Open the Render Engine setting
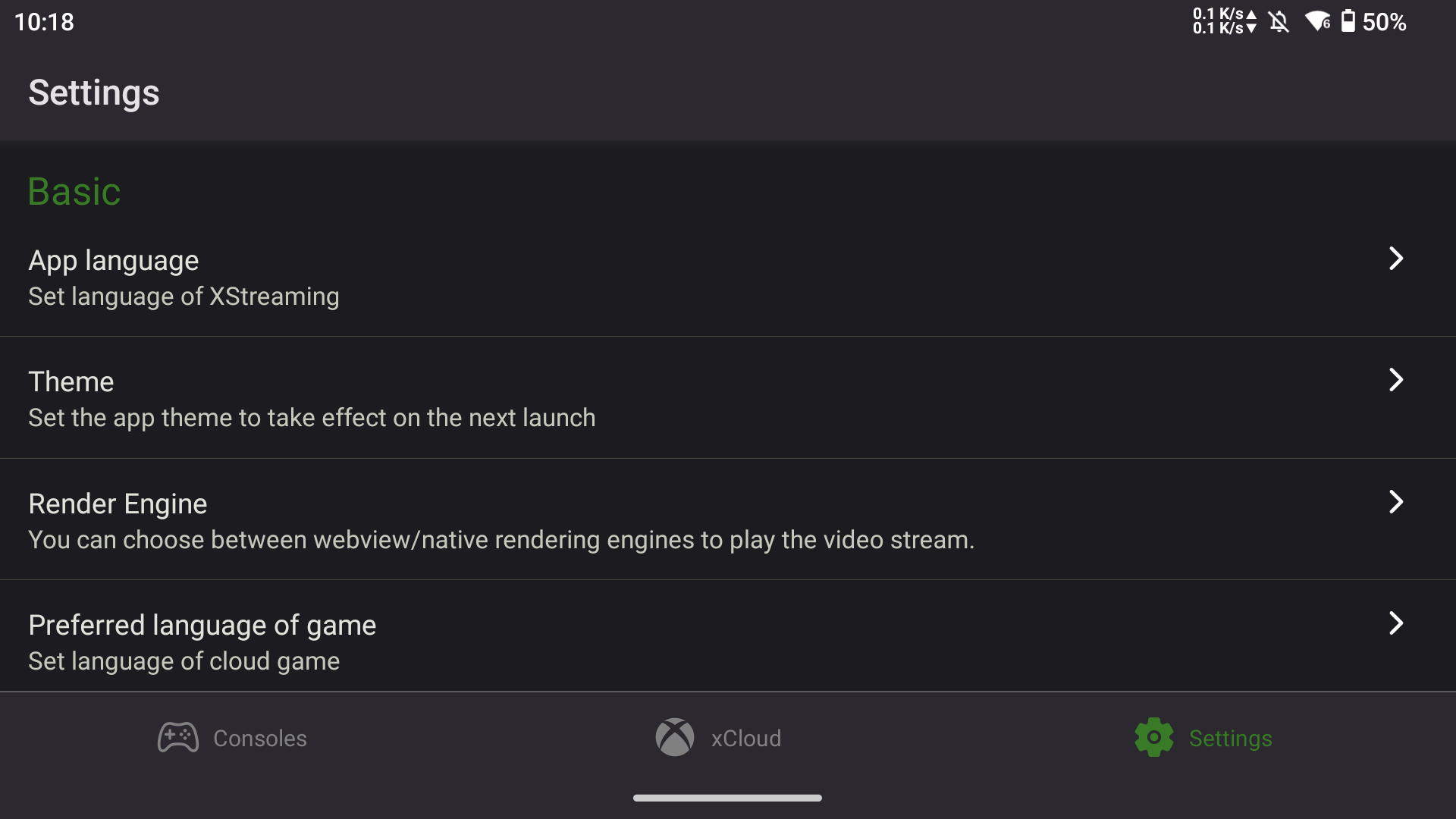 728,520
